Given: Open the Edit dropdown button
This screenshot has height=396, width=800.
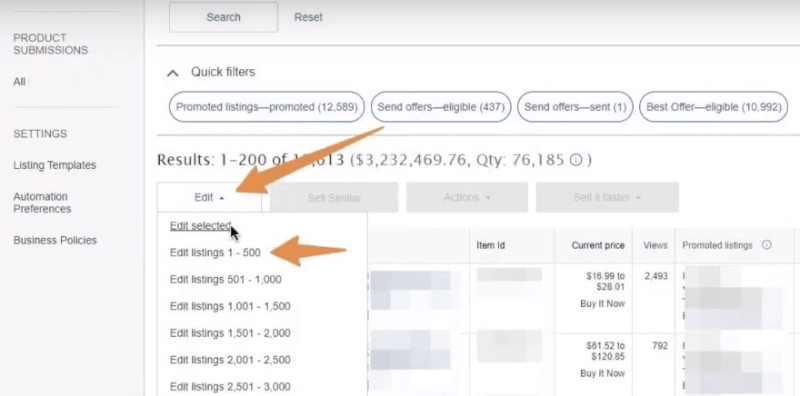Looking at the screenshot, I should (209, 197).
